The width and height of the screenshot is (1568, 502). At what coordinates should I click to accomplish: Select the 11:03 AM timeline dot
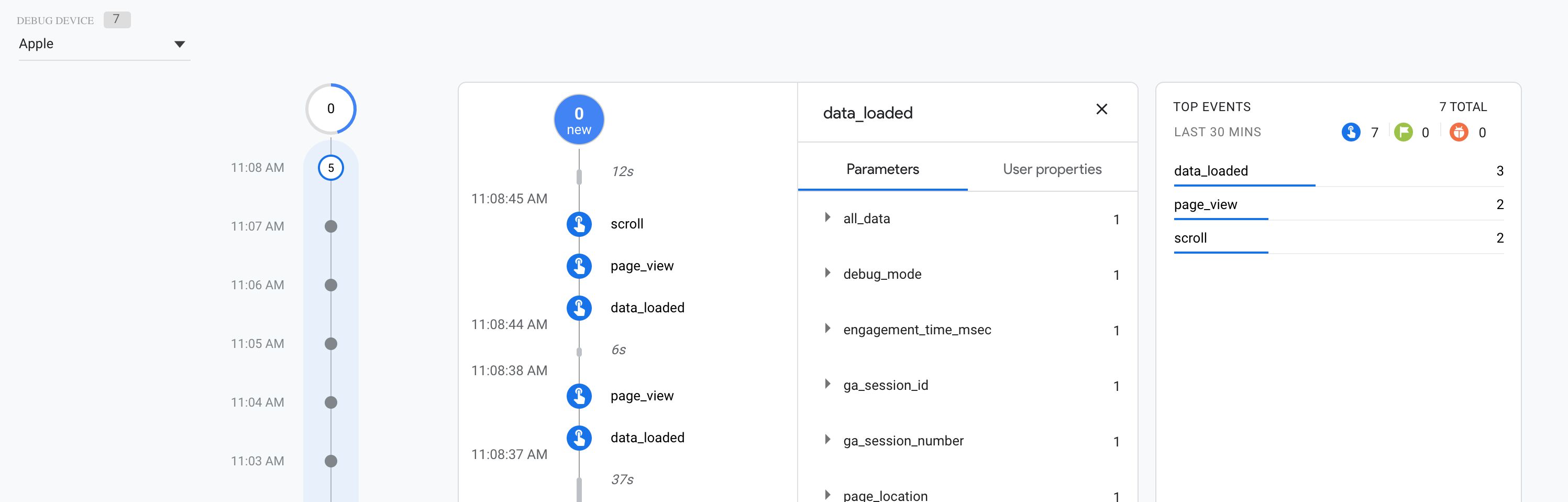(x=330, y=461)
